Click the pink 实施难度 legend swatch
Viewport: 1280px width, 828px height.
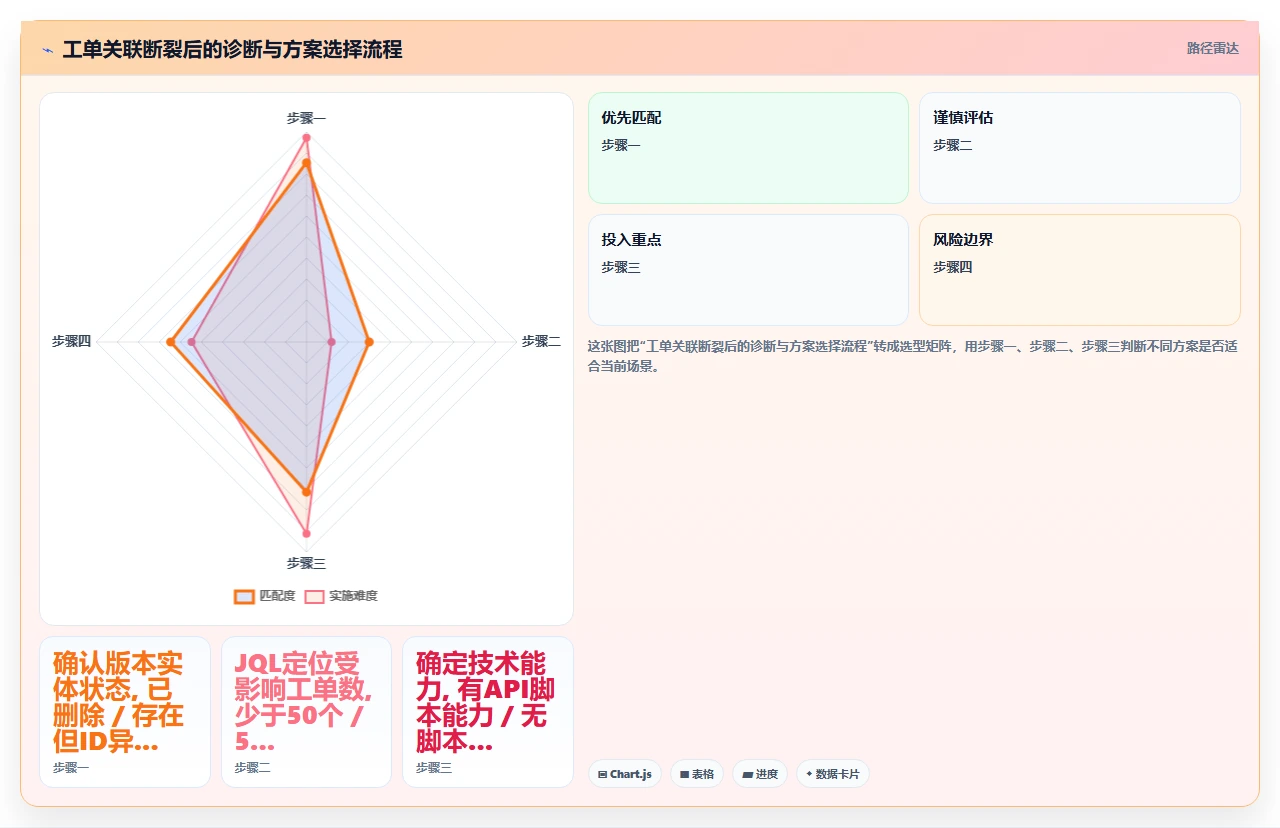coord(315,596)
